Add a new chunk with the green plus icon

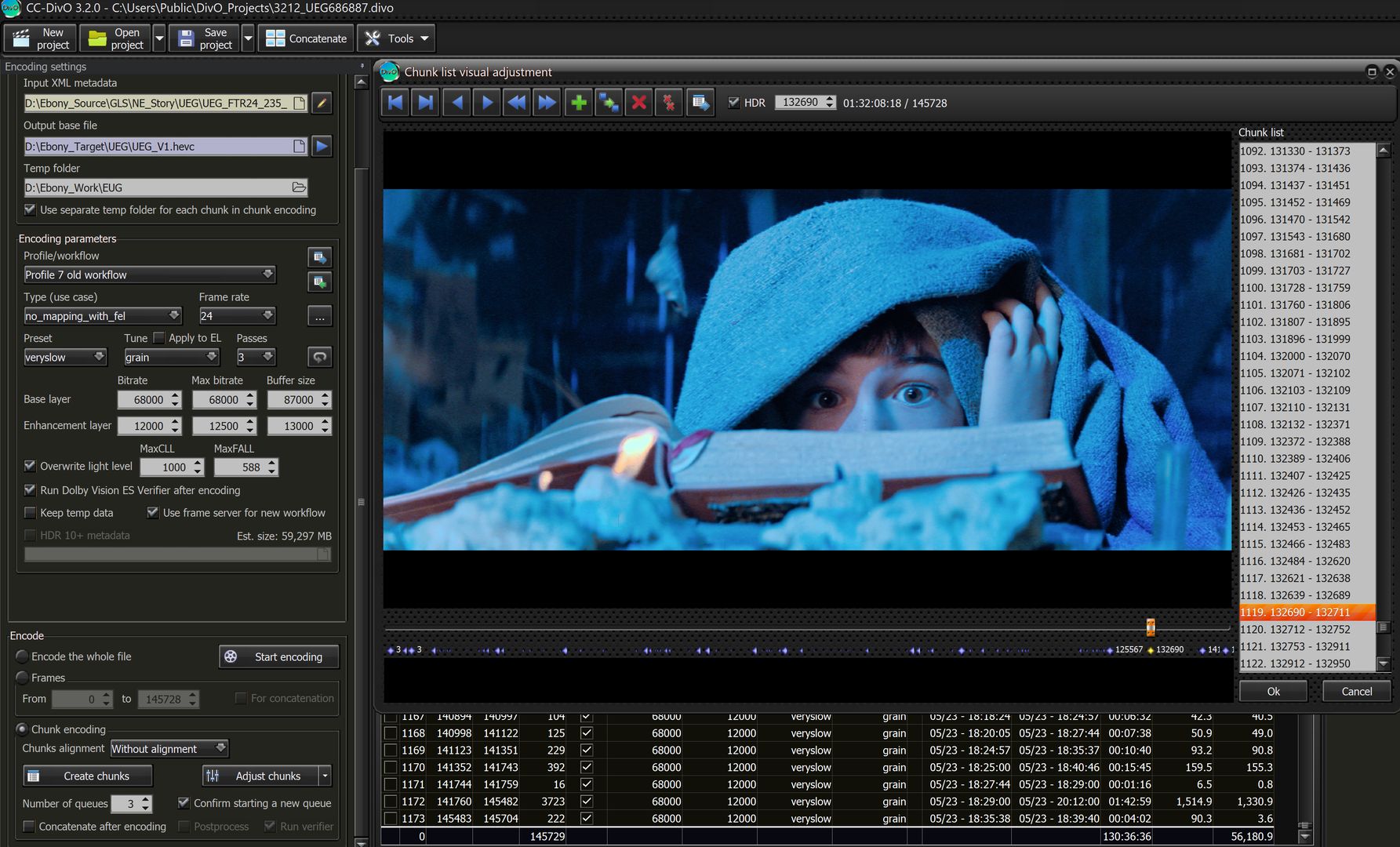pyautogui.click(x=578, y=102)
